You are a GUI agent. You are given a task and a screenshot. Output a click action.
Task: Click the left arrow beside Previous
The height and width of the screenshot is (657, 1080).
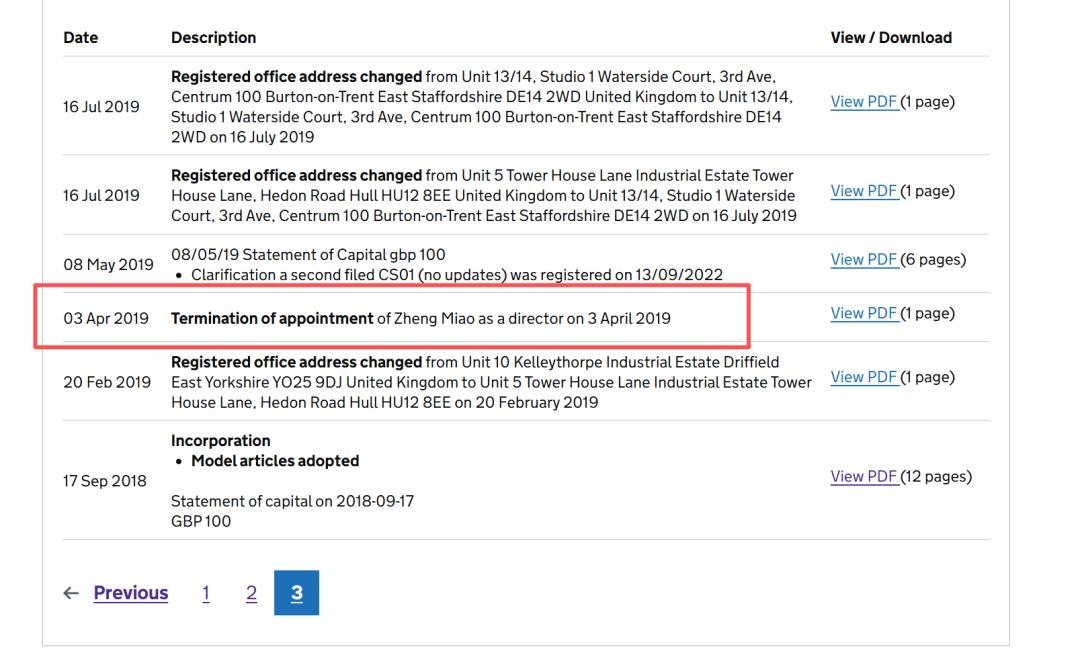coord(70,593)
